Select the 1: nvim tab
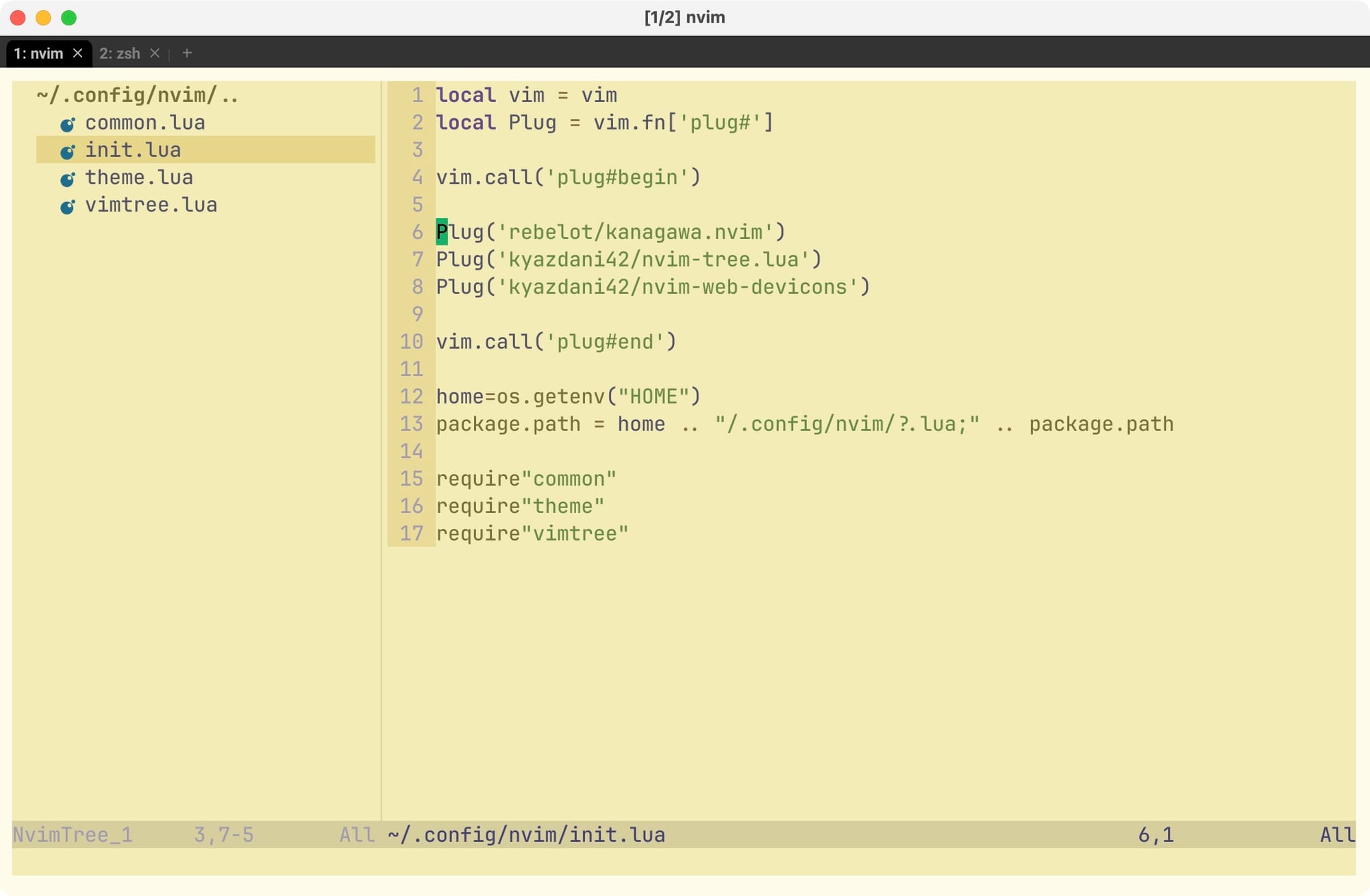This screenshot has height=896, width=1370. pos(38,53)
